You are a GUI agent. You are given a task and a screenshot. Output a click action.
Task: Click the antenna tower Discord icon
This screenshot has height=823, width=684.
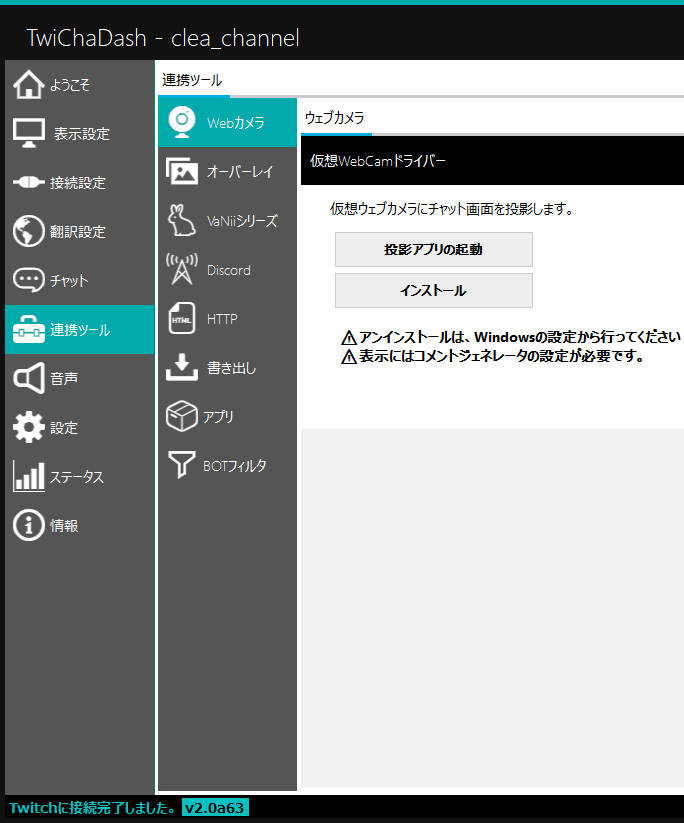(182, 269)
